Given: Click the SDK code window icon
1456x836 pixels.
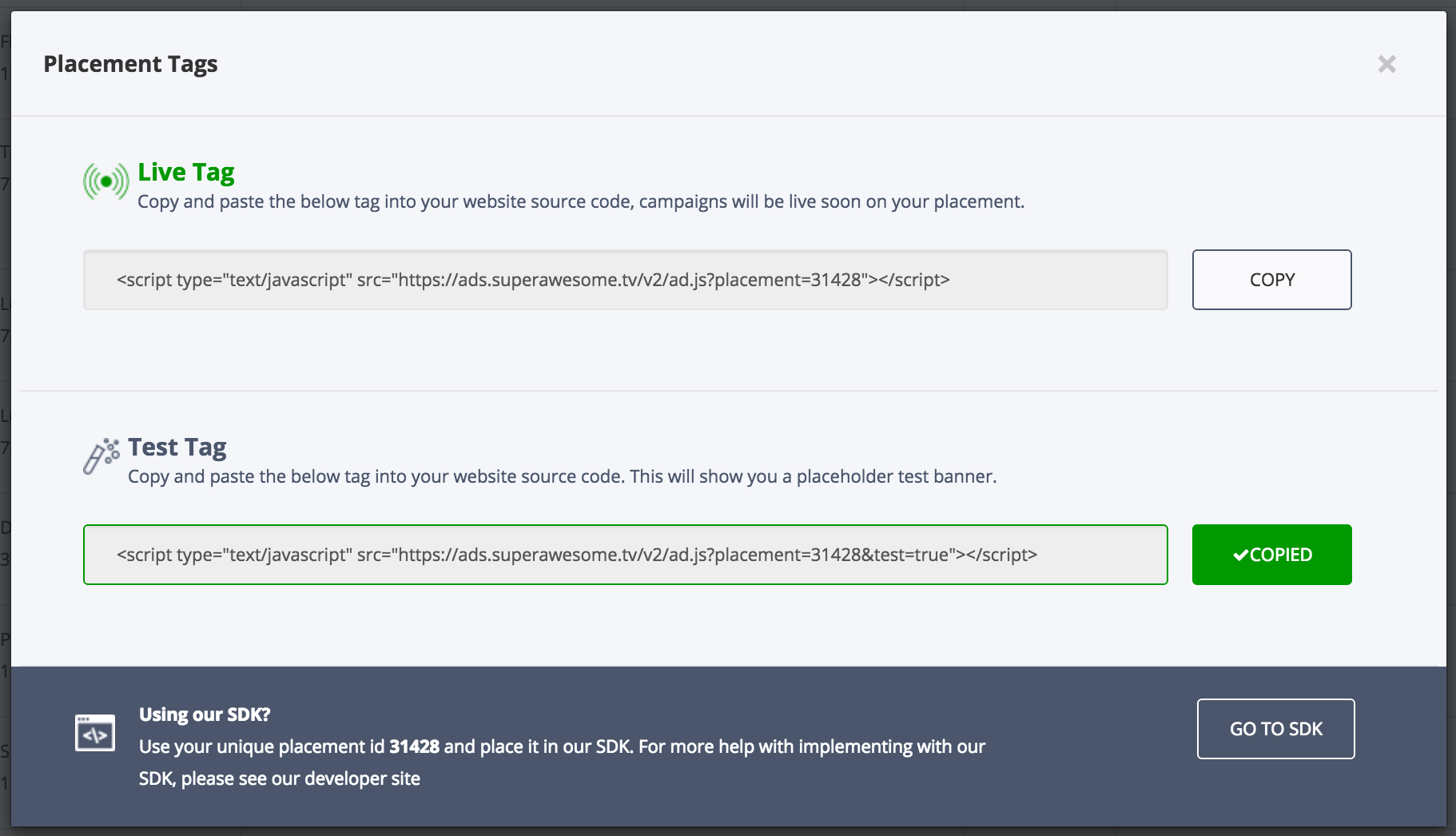Looking at the screenshot, I should click(95, 733).
